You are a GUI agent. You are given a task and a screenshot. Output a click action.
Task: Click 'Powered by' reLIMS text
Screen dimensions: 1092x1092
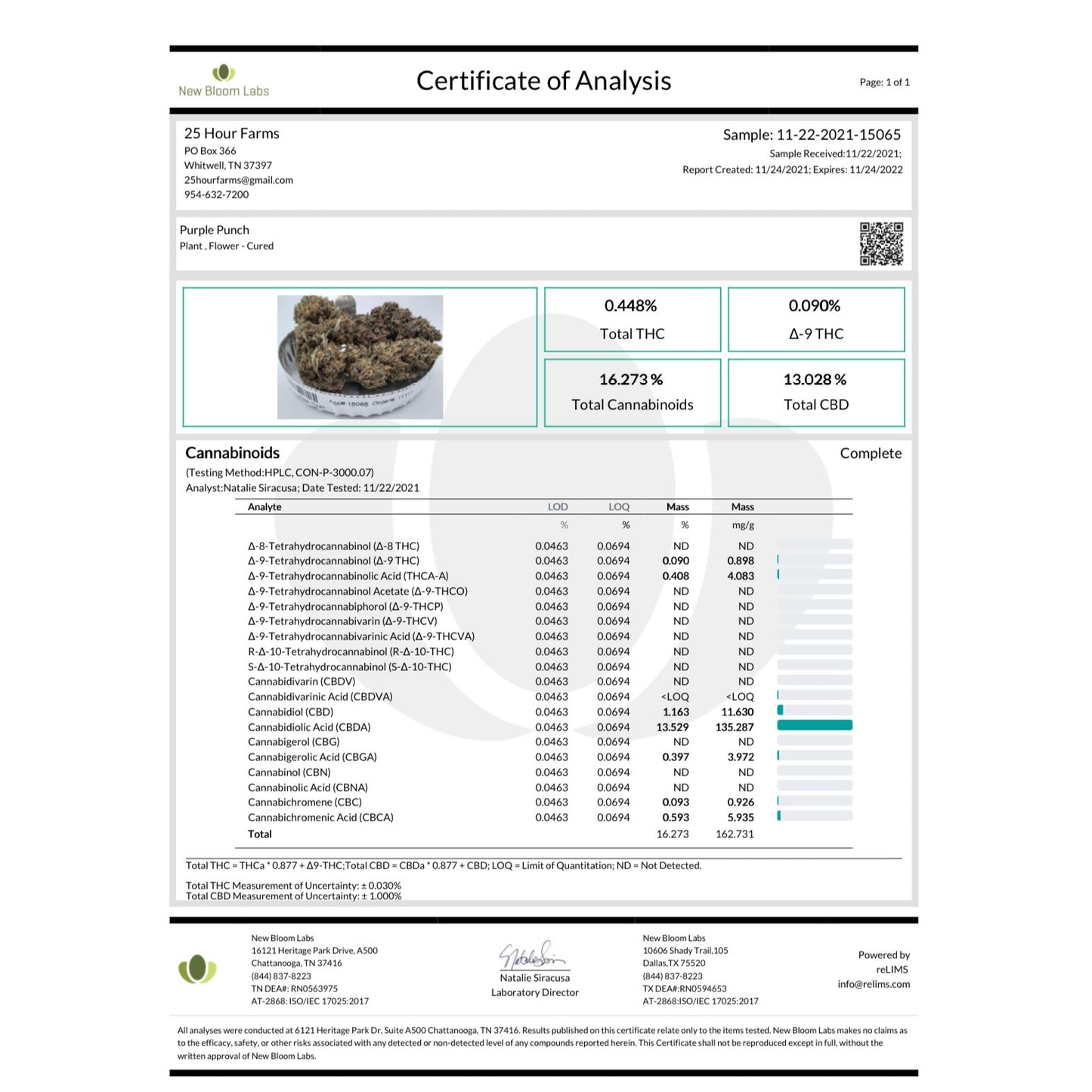(x=884, y=955)
